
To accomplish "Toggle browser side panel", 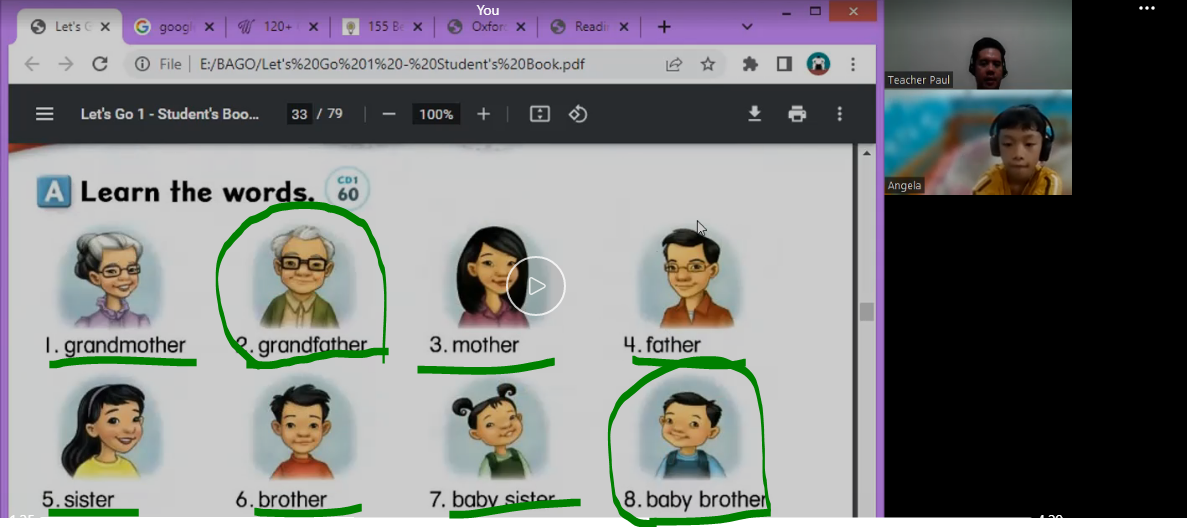I will 784,64.
